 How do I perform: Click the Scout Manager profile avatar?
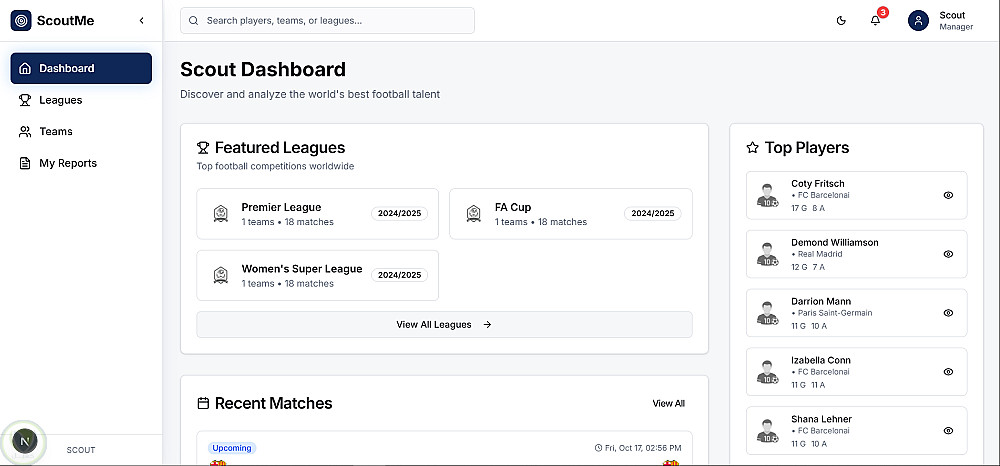919,20
